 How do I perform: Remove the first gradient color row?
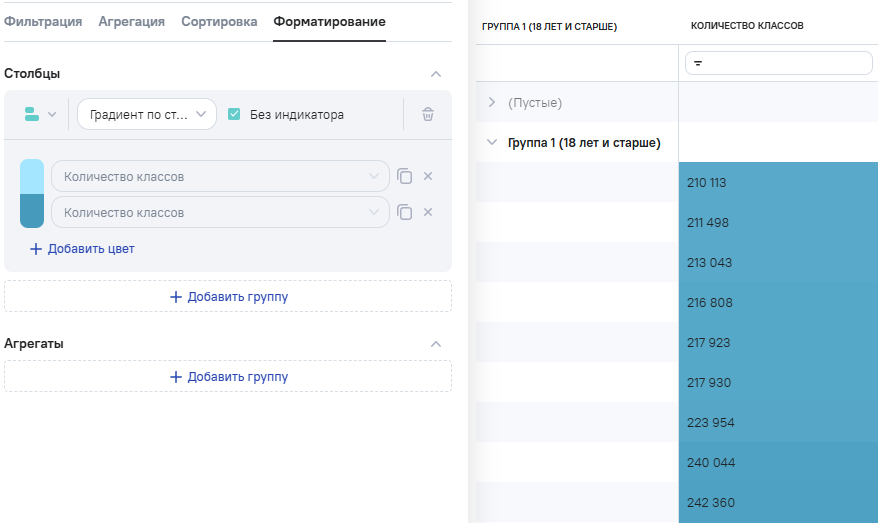click(x=428, y=176)
